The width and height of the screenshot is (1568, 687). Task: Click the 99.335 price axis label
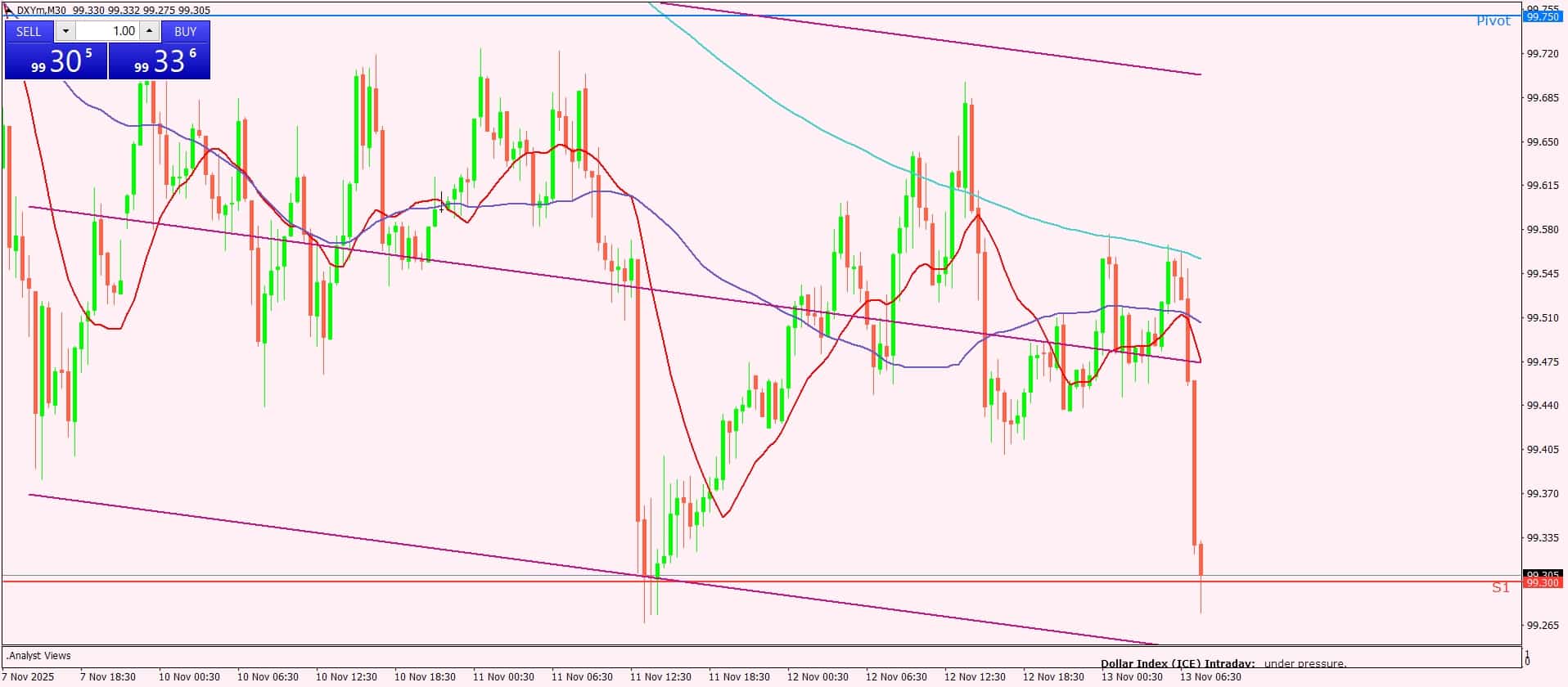1543,538
